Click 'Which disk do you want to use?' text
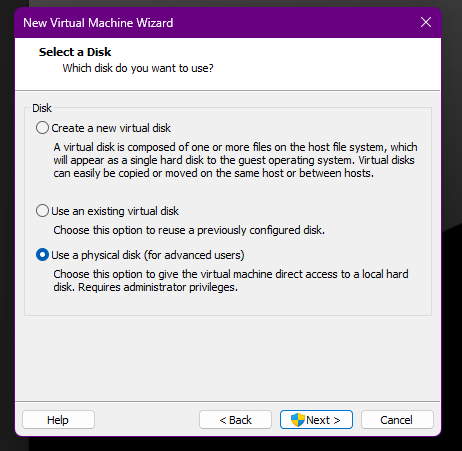The image size is (462, 451). [x=138, y=68]
